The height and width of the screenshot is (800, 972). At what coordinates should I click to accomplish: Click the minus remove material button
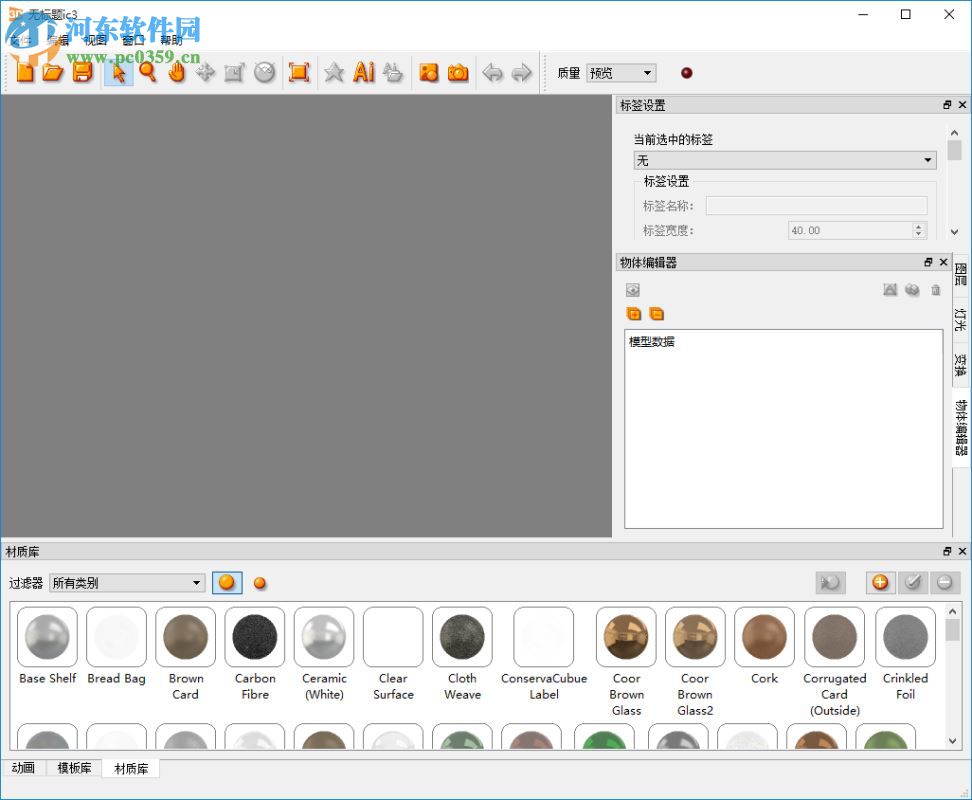point(945,582)
